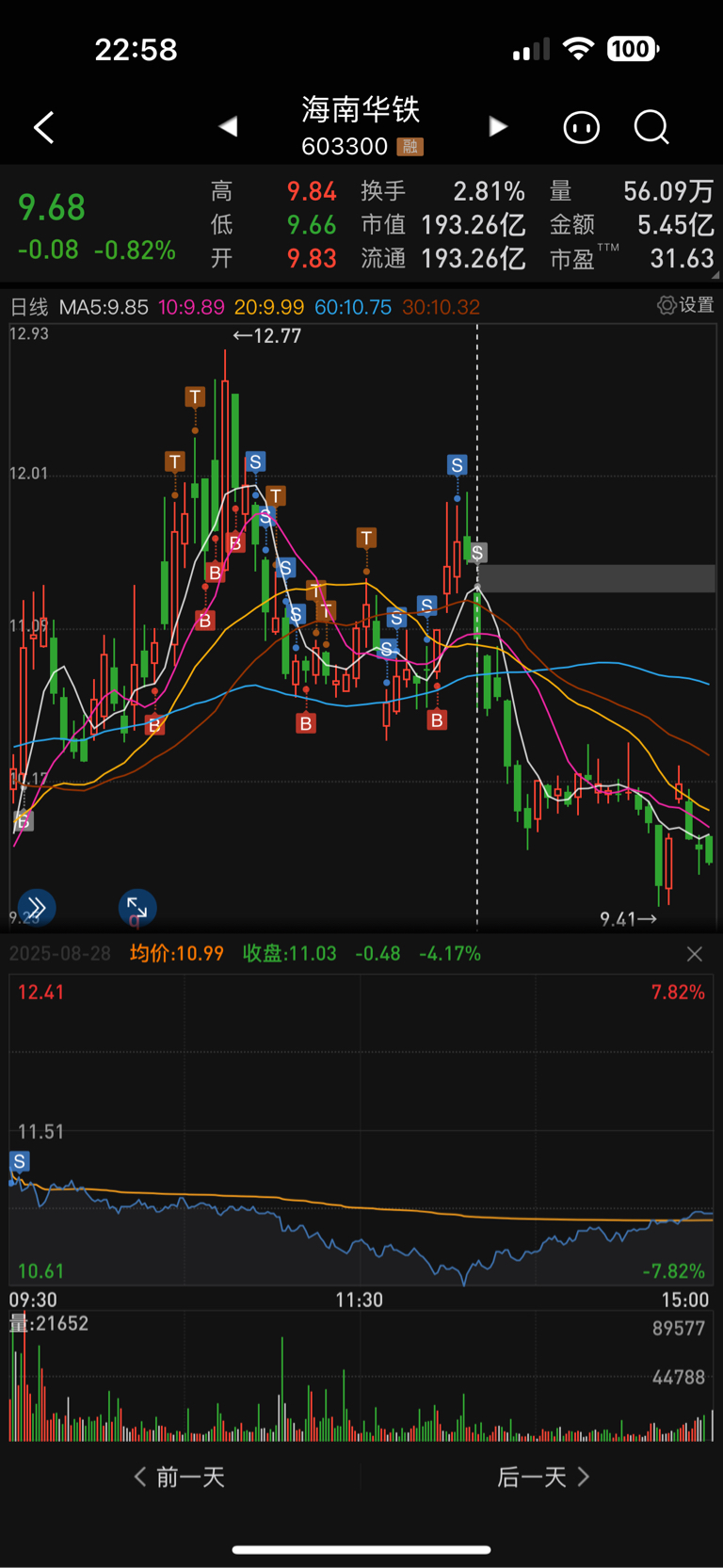The width and height of the screenshot is (723, 1568).
Task: Go to the next stock with right triangle
Action: pyautogui.click(x=498, y=126)
